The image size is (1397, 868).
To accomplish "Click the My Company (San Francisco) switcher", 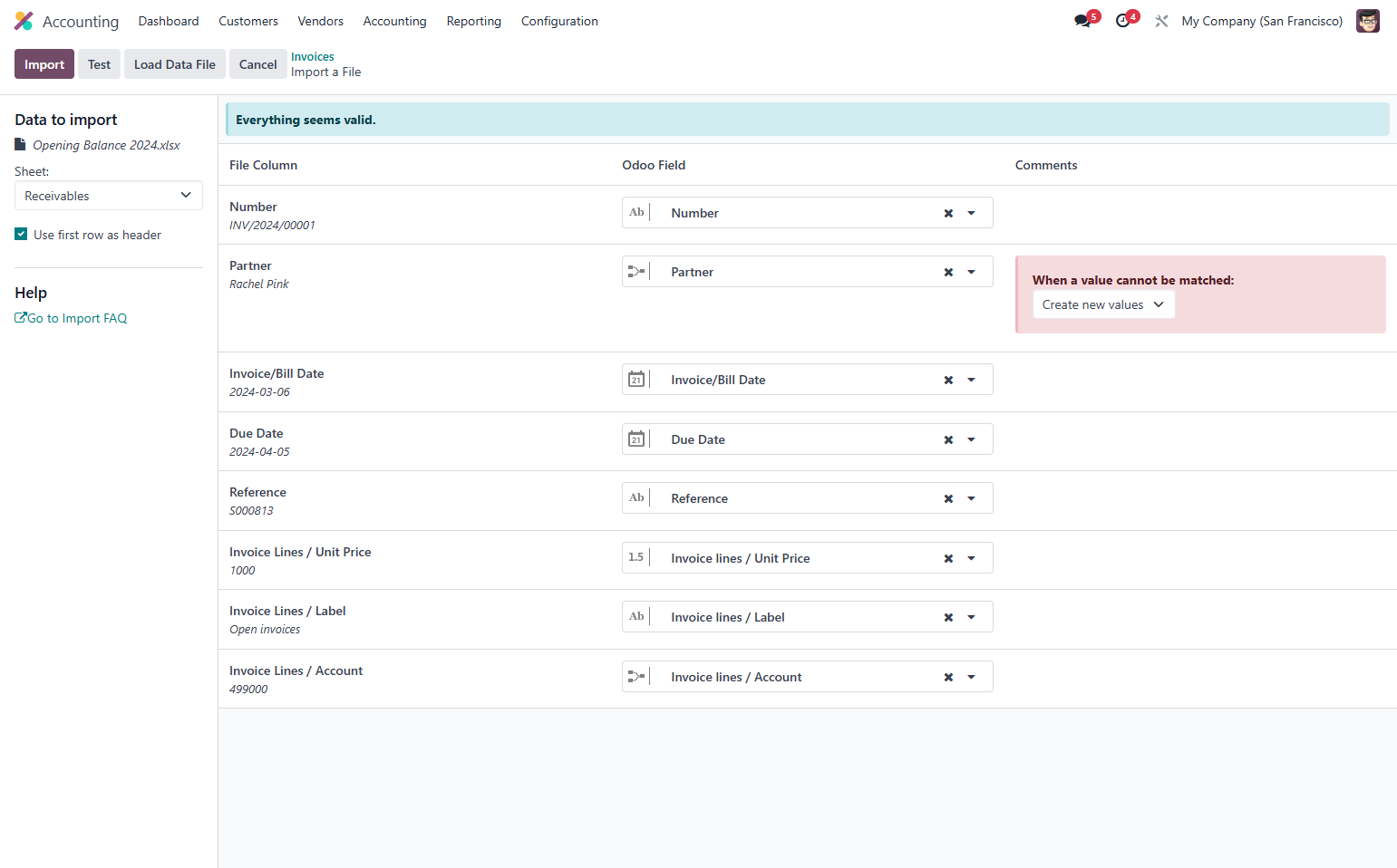I will click(1262, 21).
